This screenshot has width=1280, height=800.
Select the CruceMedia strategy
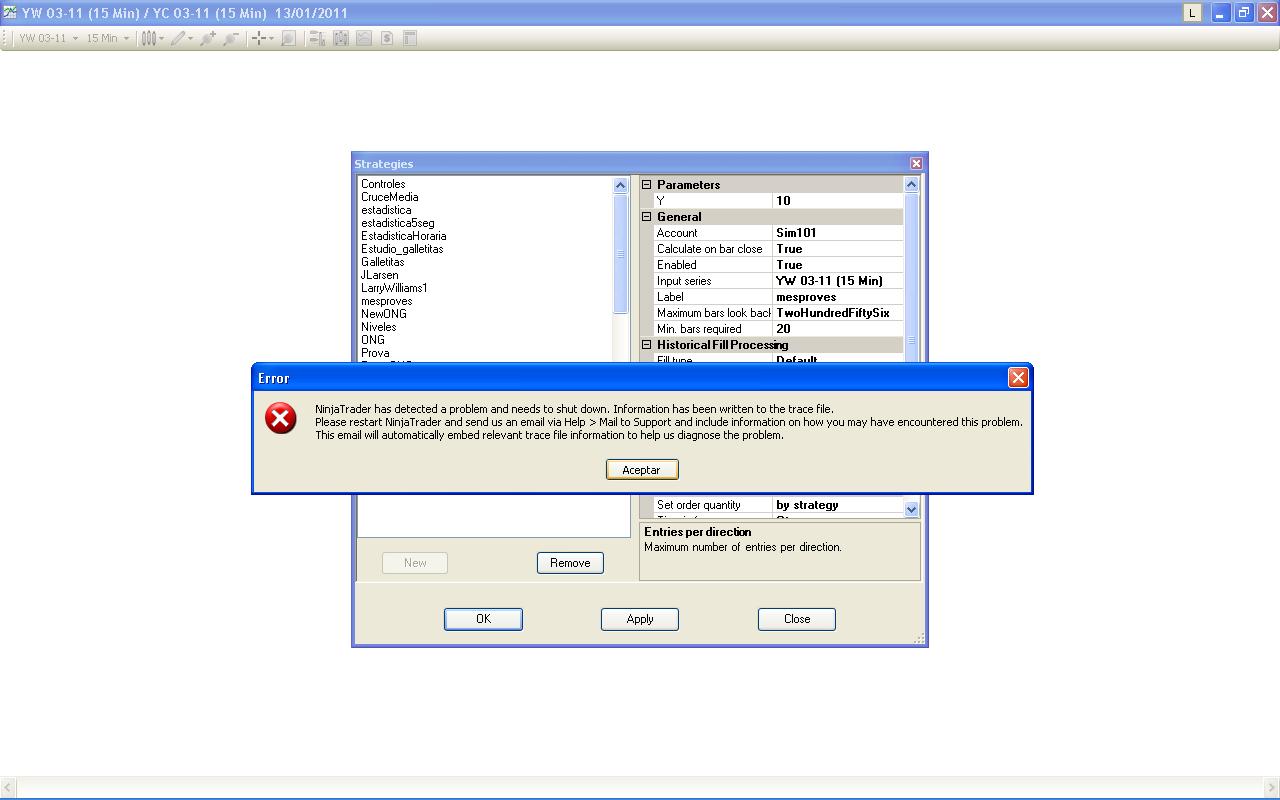point(390,197)
